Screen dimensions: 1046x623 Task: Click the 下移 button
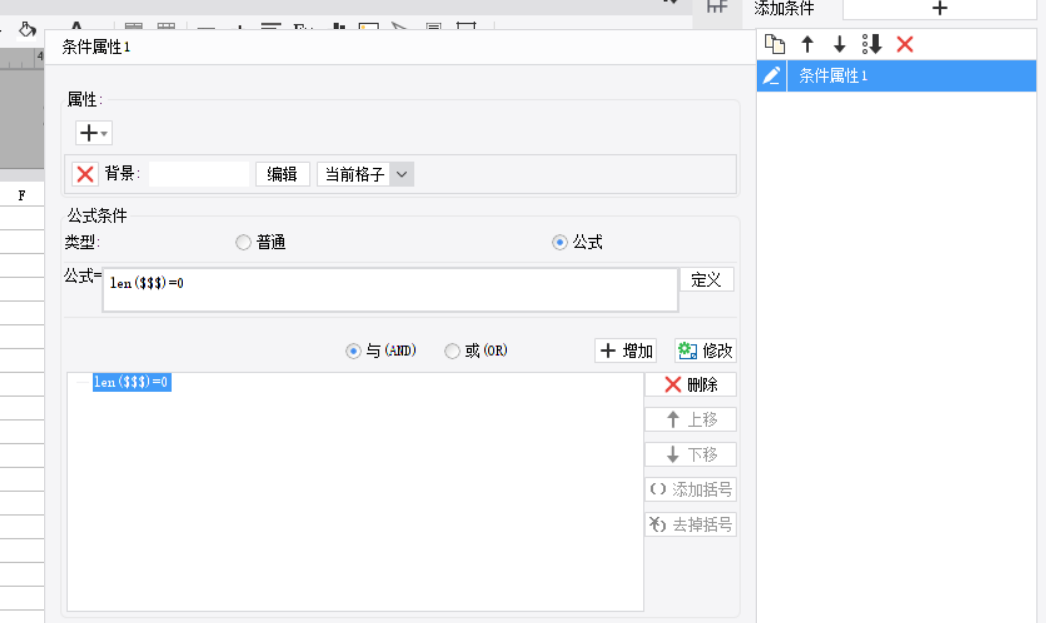point(690,455)
